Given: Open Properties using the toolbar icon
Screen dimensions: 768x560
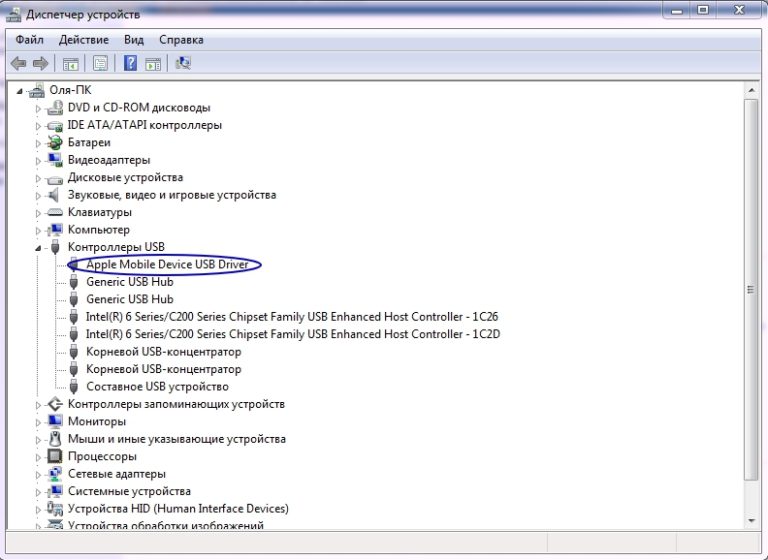Looking at the screenshot, I should coord(100,63).
